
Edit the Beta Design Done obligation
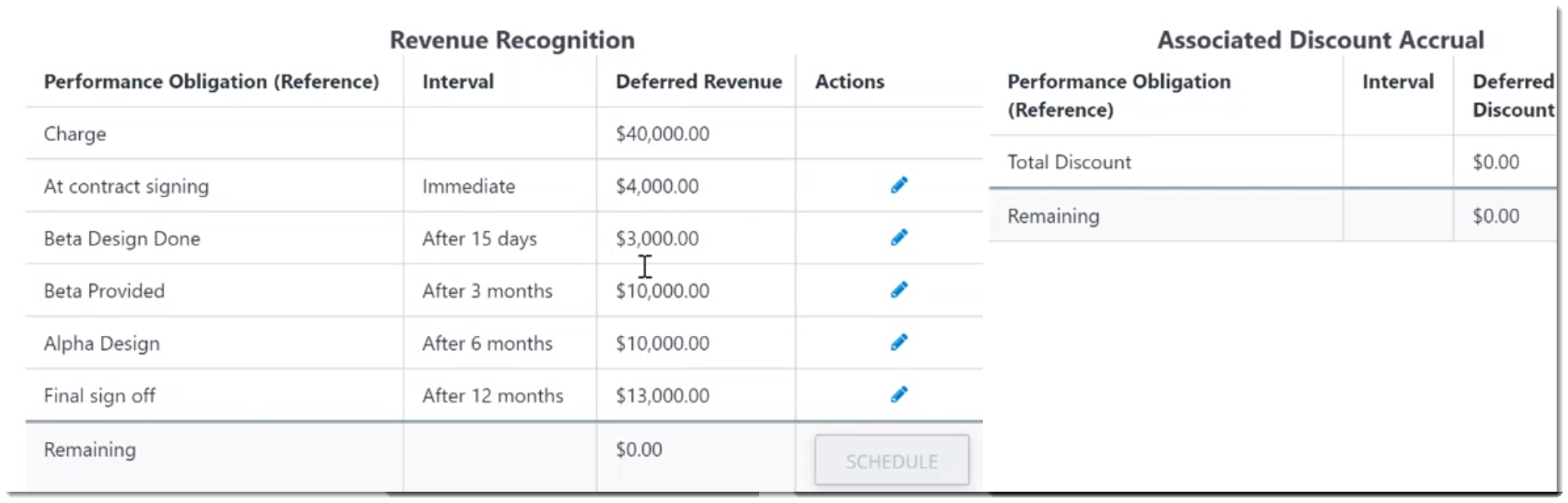pyautogui.click(x=899, y=238)
